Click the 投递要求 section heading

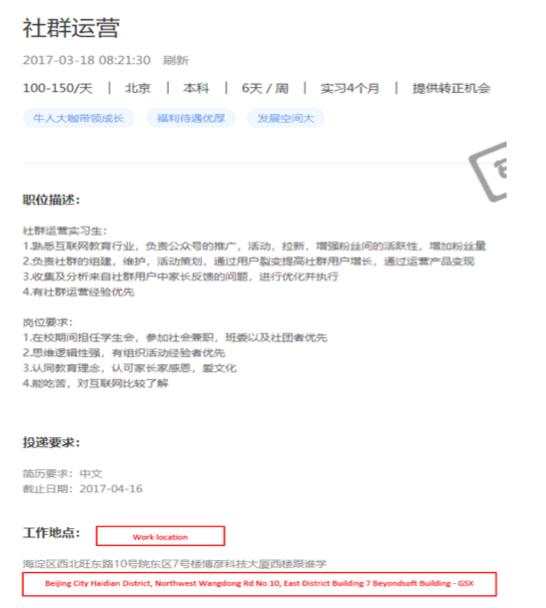pyautogui.click(x=51, y=442)
